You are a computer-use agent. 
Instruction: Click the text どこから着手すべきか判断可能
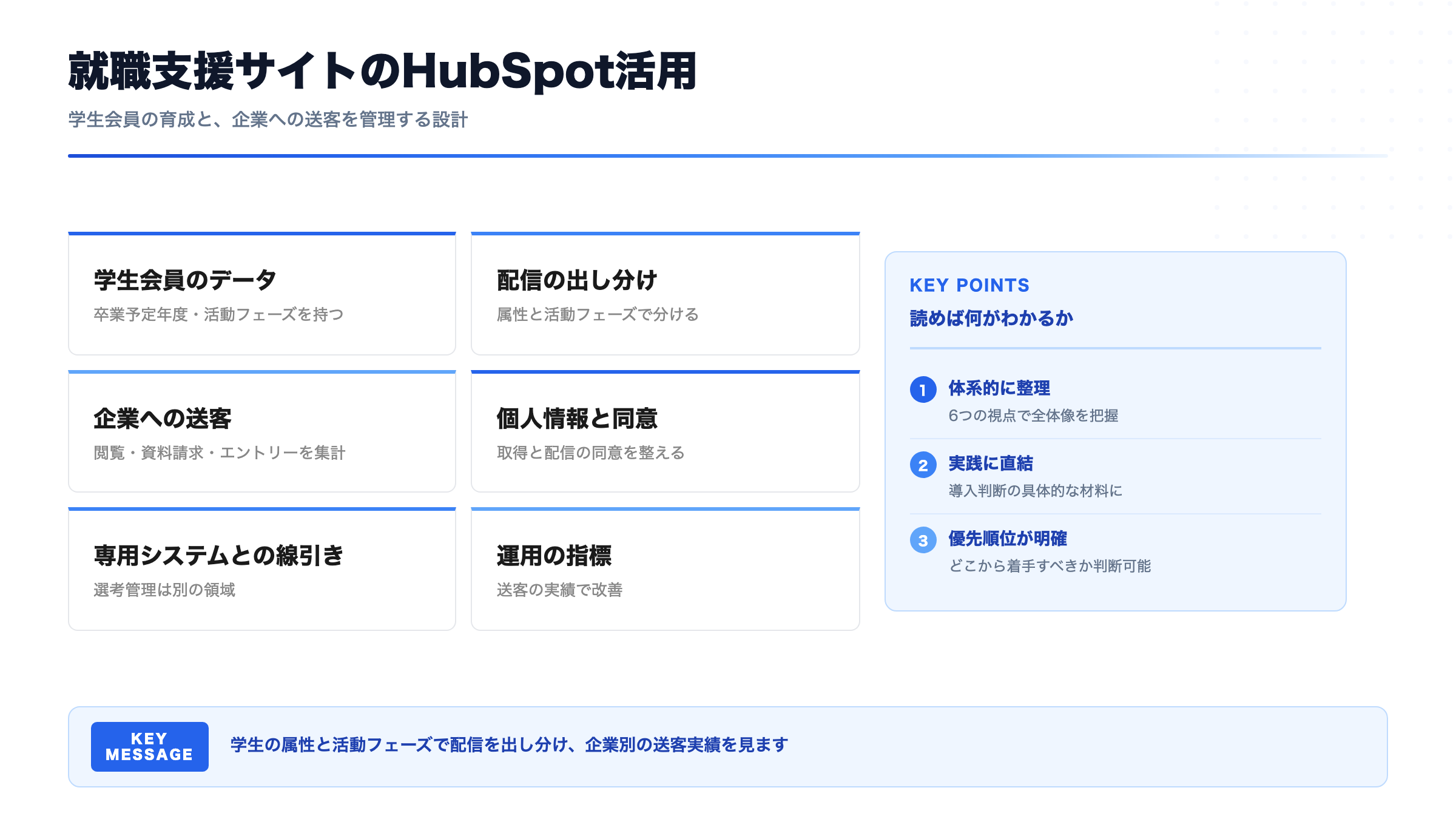coord(1050,566)
